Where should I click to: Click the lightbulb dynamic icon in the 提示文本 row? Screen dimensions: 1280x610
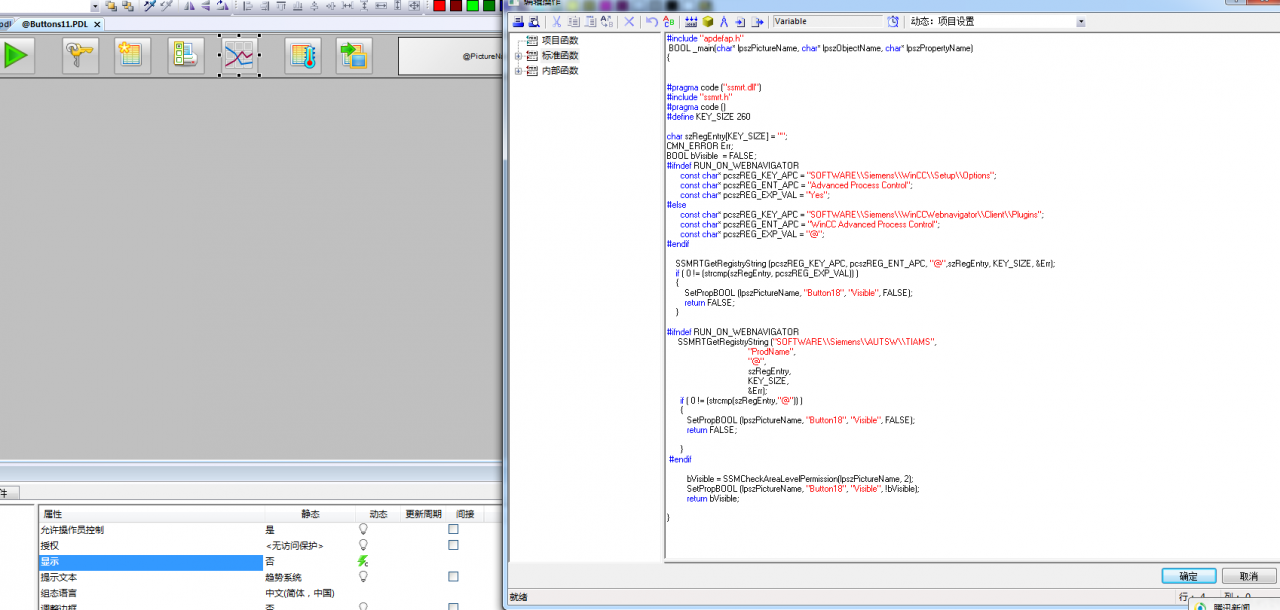[x=363, y=577]
